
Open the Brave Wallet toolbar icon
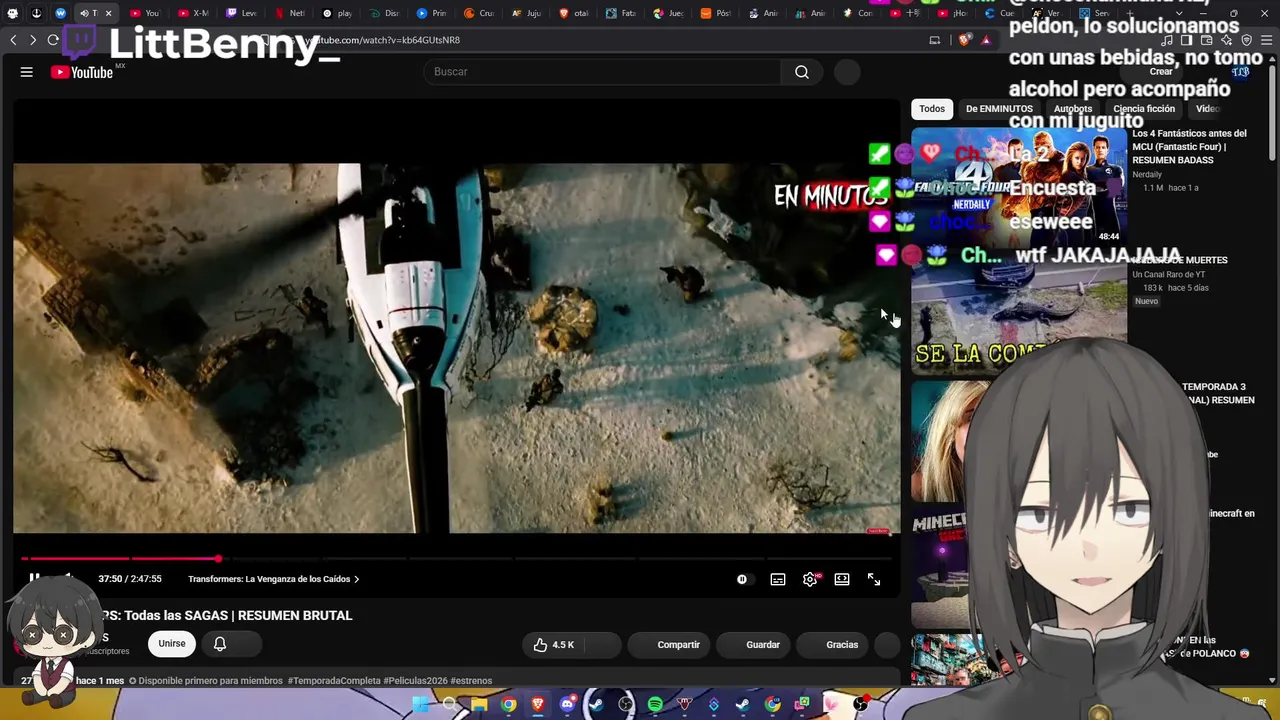coord(1206,40)
